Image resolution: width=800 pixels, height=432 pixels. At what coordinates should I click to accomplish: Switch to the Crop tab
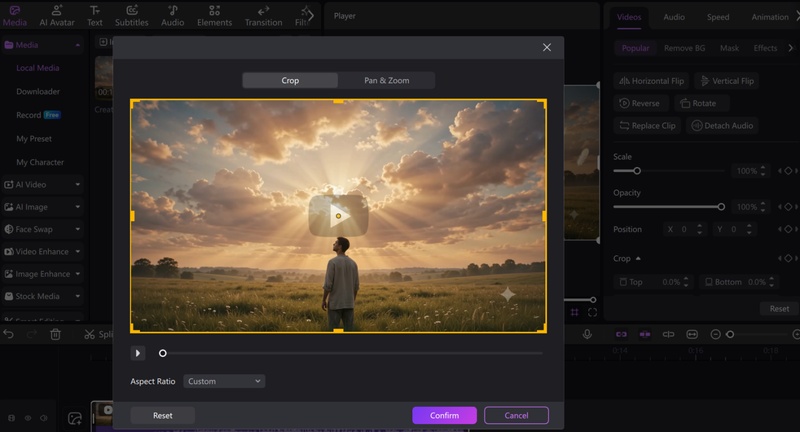click(x=290, y=81)
